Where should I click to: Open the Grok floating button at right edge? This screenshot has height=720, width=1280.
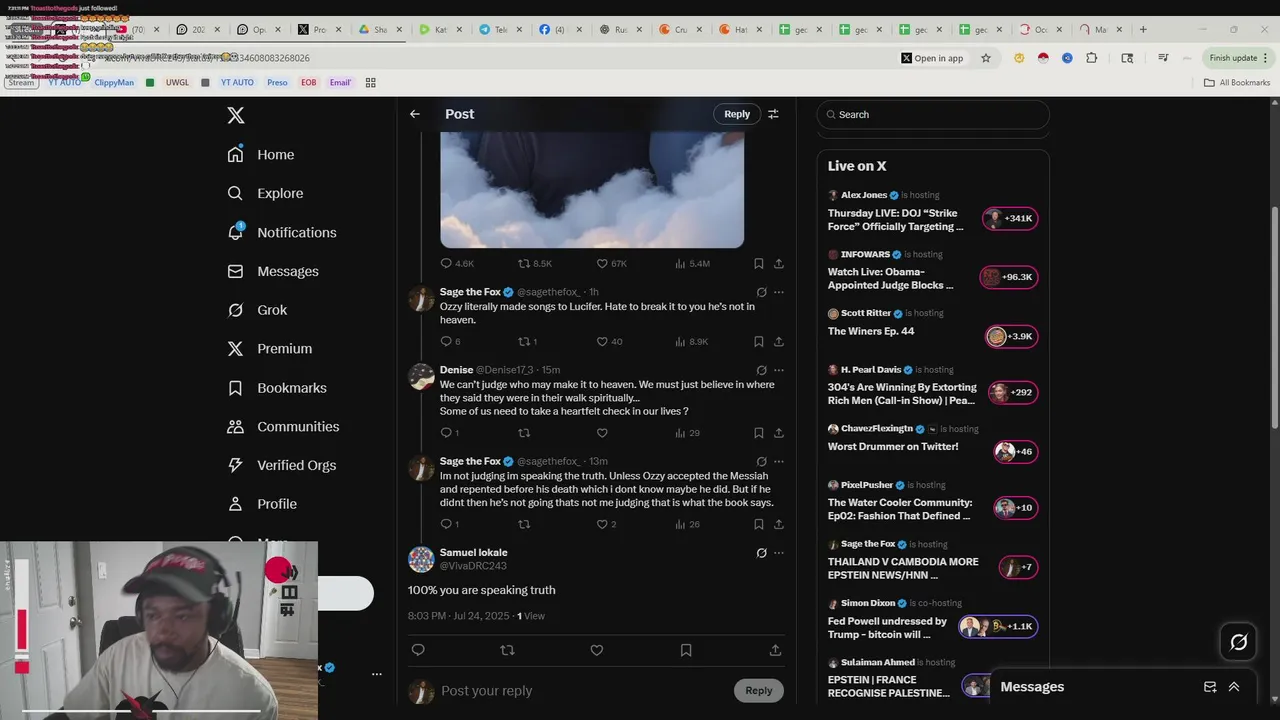click(x=1239, y=643)
